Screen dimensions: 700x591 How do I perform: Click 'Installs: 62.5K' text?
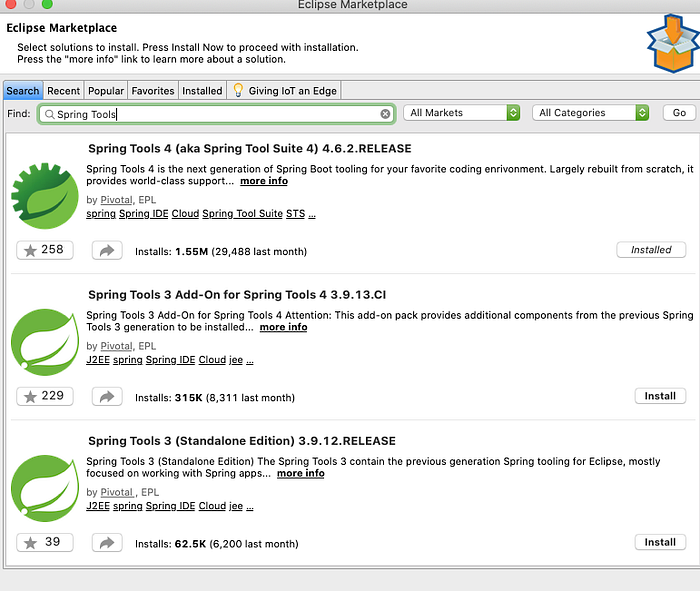point(171,544)
